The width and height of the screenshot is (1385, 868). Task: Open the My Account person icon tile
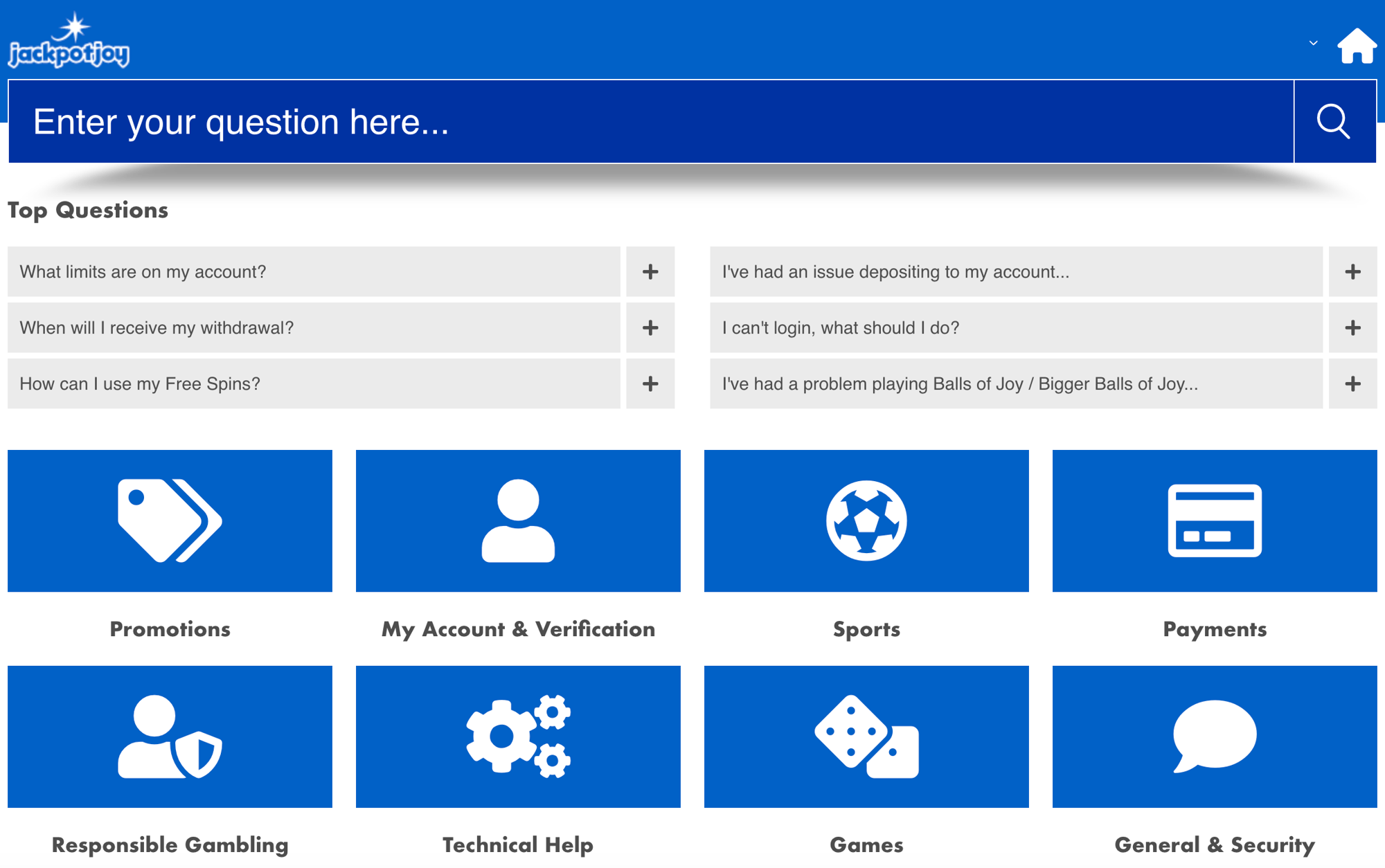[518, 521]
